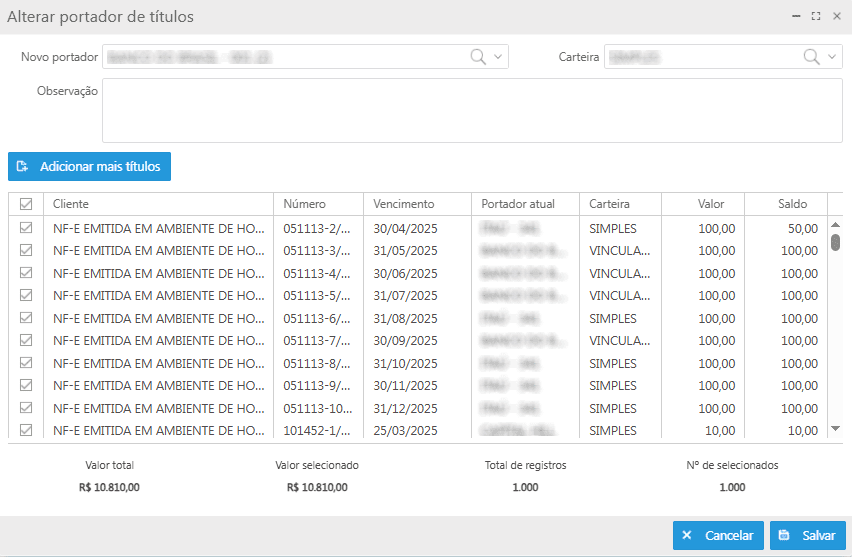Click the table's vertical scrollbar thumb
The image size is (852, 557).
[836, 242]
